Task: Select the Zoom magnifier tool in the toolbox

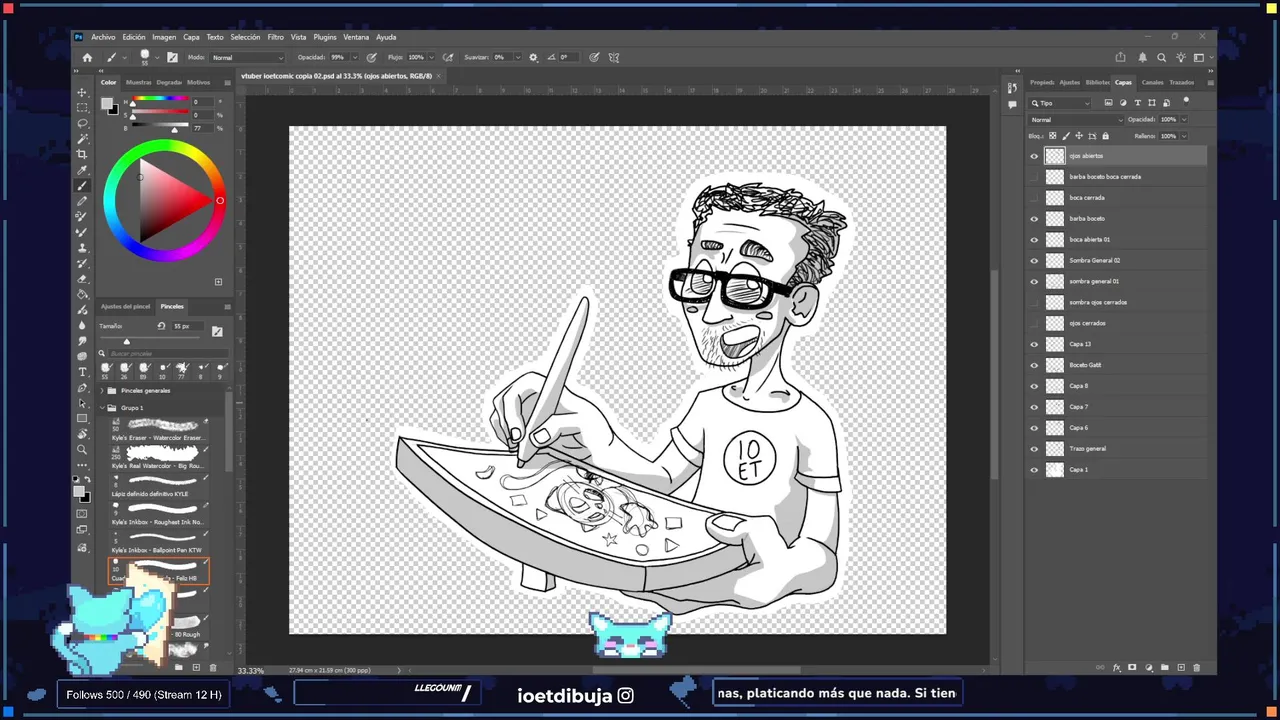Action: coord(82,450)
